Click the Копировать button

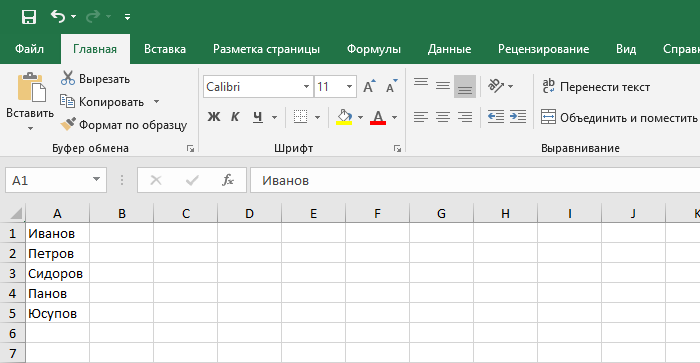[x=102, y=102]
